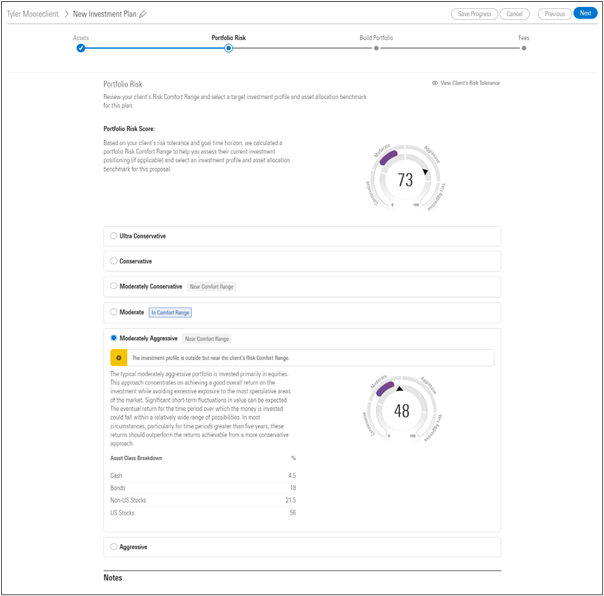Image resolution: width=604 pixels, height=596 pixels.
Task: Select the Aggressive radio button
Action: [114, 546]
